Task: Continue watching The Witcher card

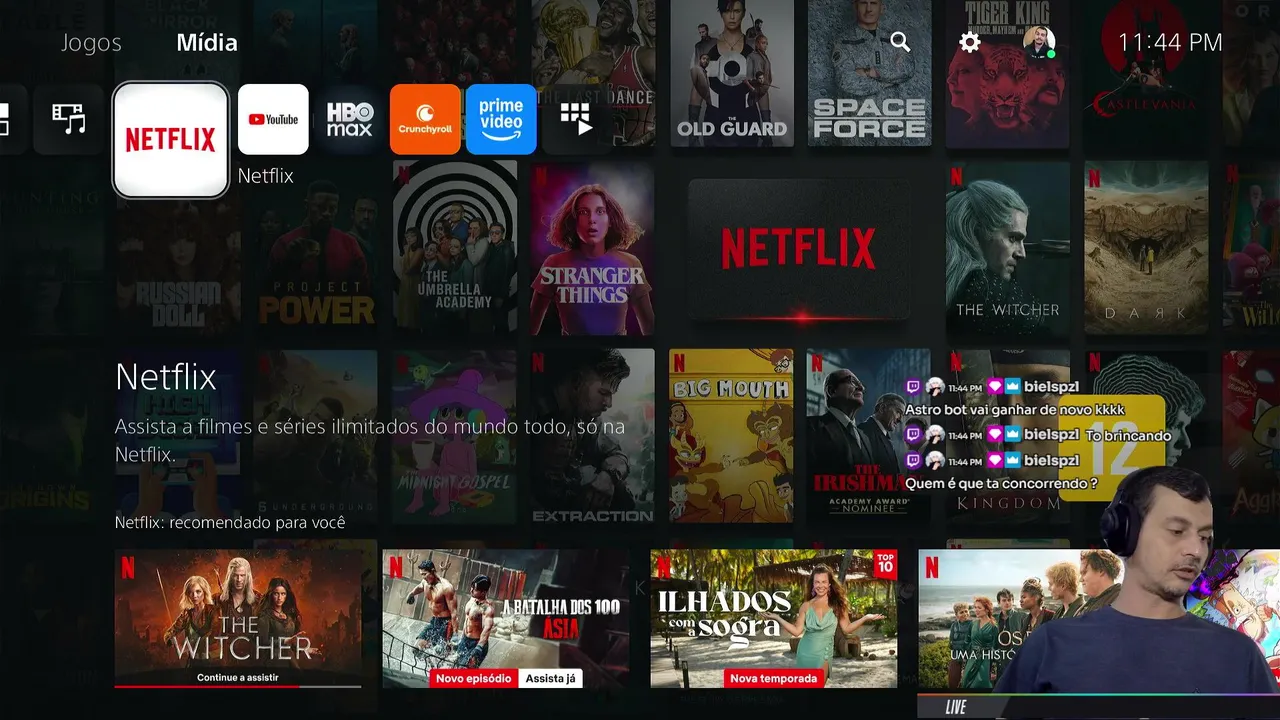Action: 238,618
